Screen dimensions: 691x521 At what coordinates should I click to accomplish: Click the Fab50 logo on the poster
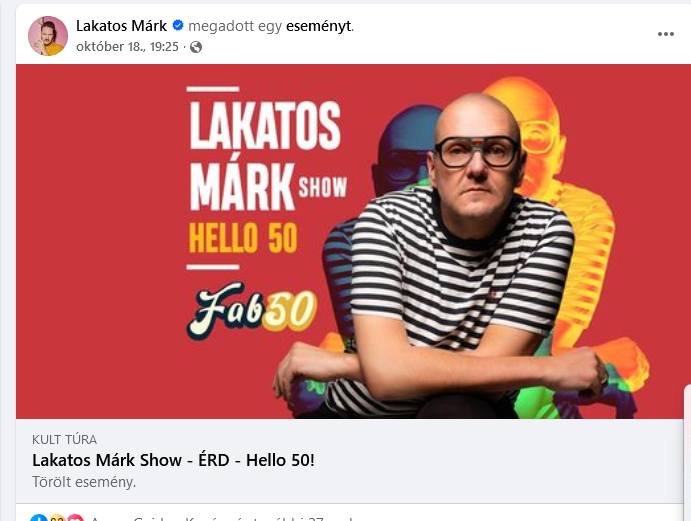click(251, 310)
